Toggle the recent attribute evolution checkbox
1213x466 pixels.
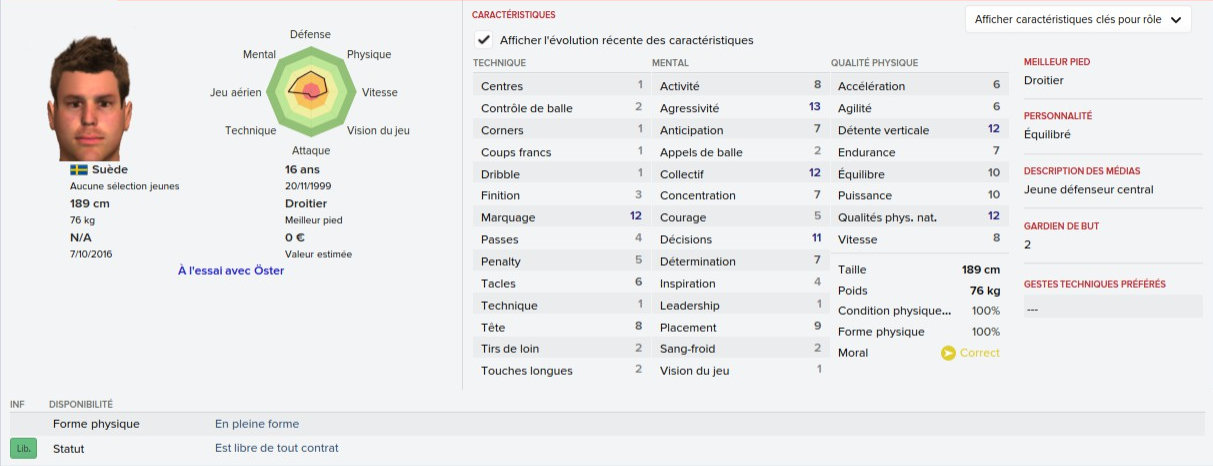[484, 40]
